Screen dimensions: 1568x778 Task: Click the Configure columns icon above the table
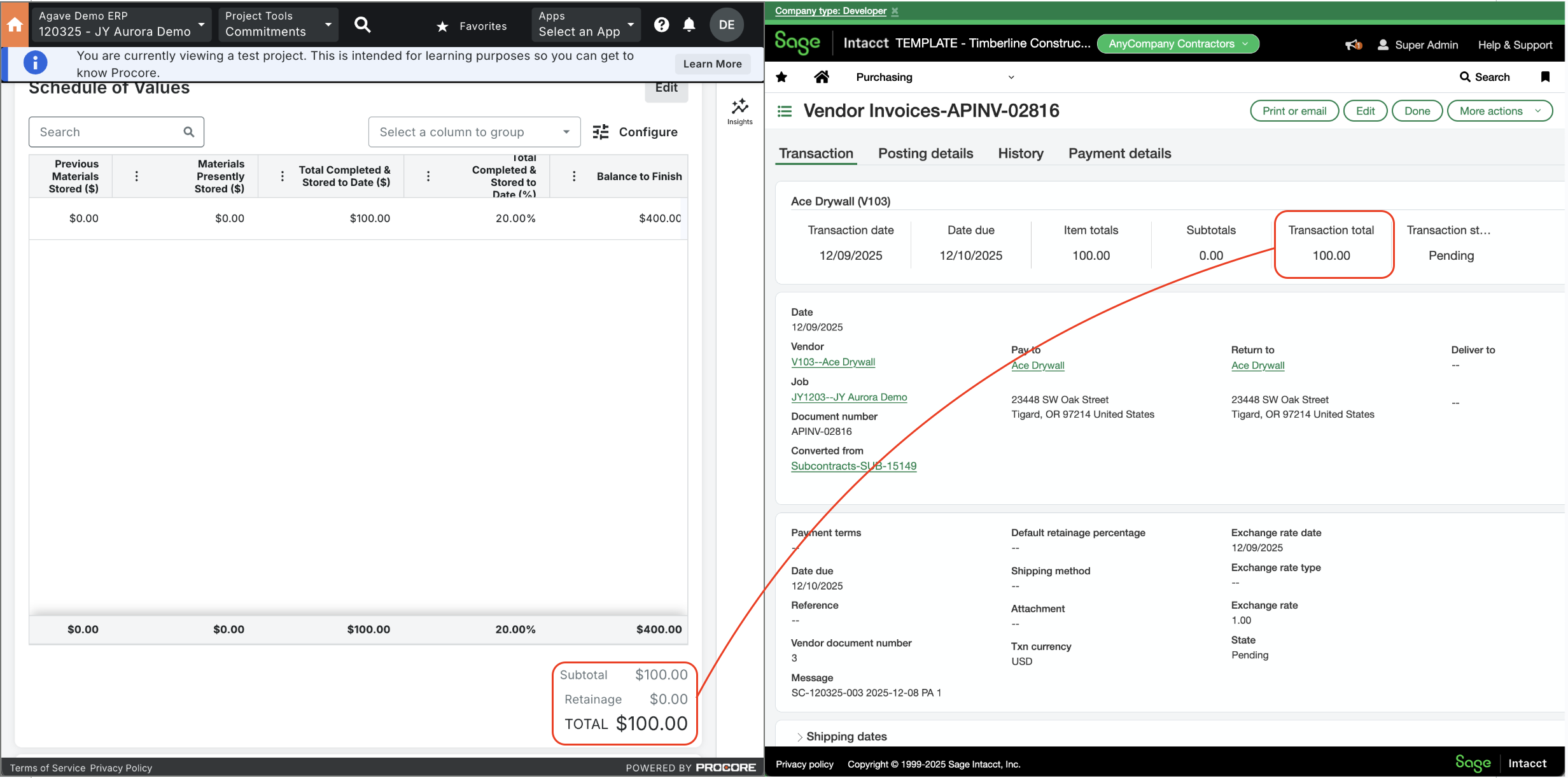[x=600, y=132]
